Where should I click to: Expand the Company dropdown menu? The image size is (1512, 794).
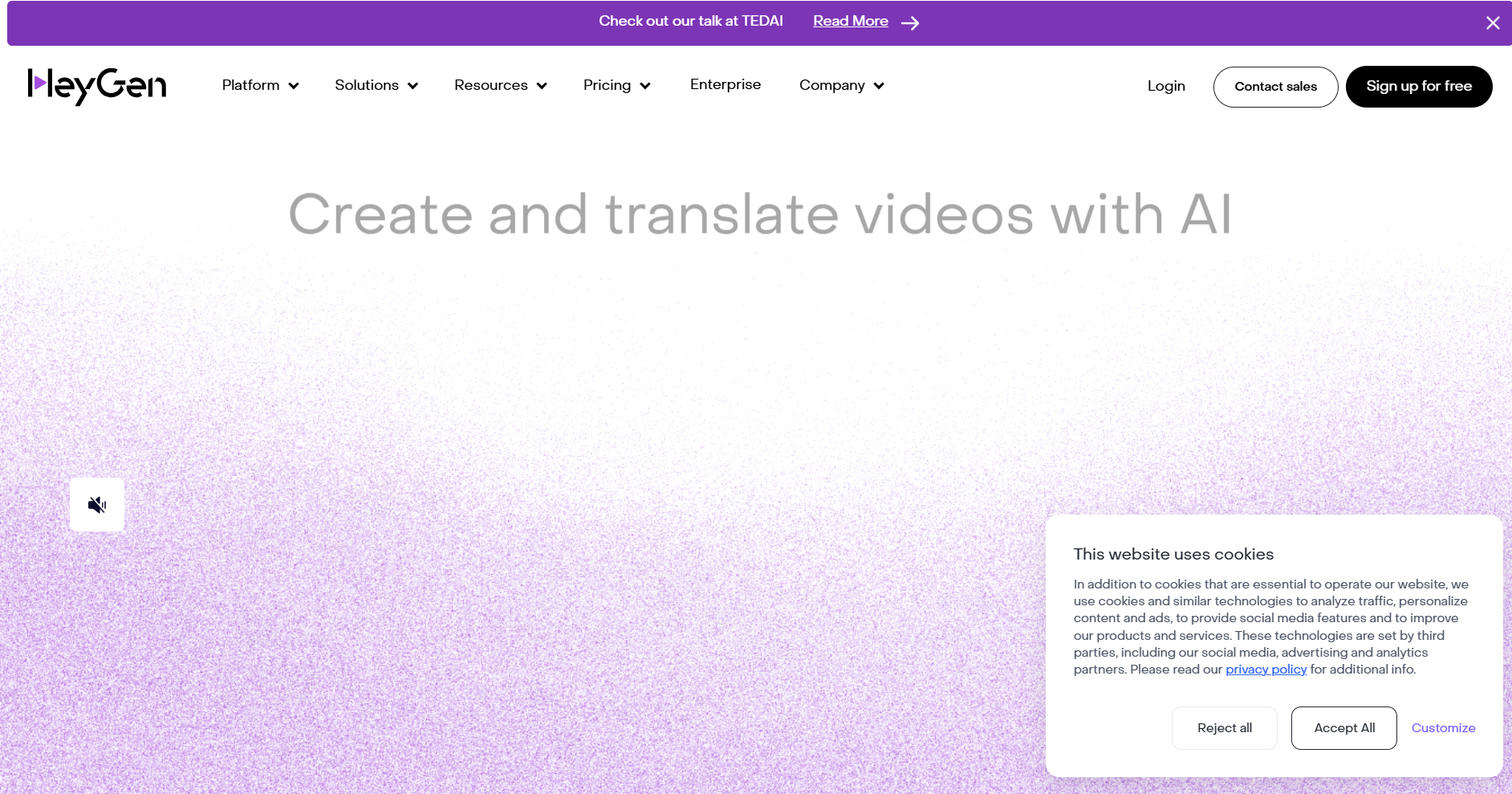point(841,85)
